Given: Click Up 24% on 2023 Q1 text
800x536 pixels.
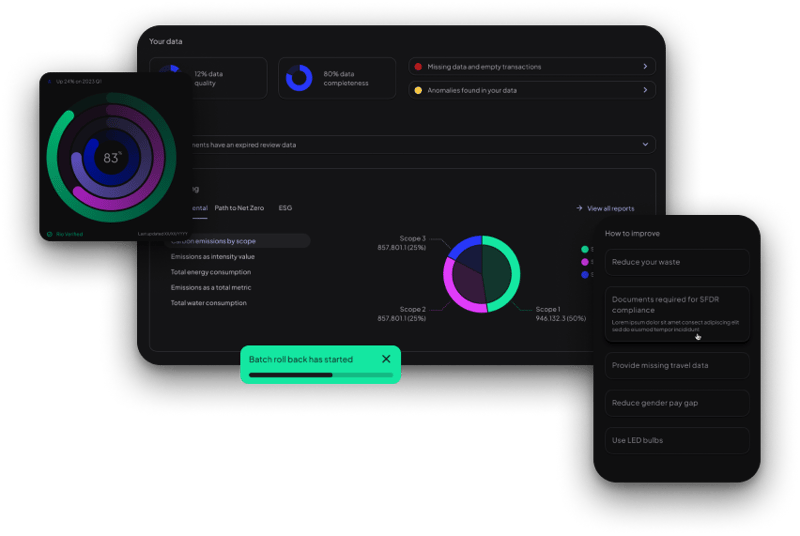Looking at the screenshot, I should tap(79, 82).
